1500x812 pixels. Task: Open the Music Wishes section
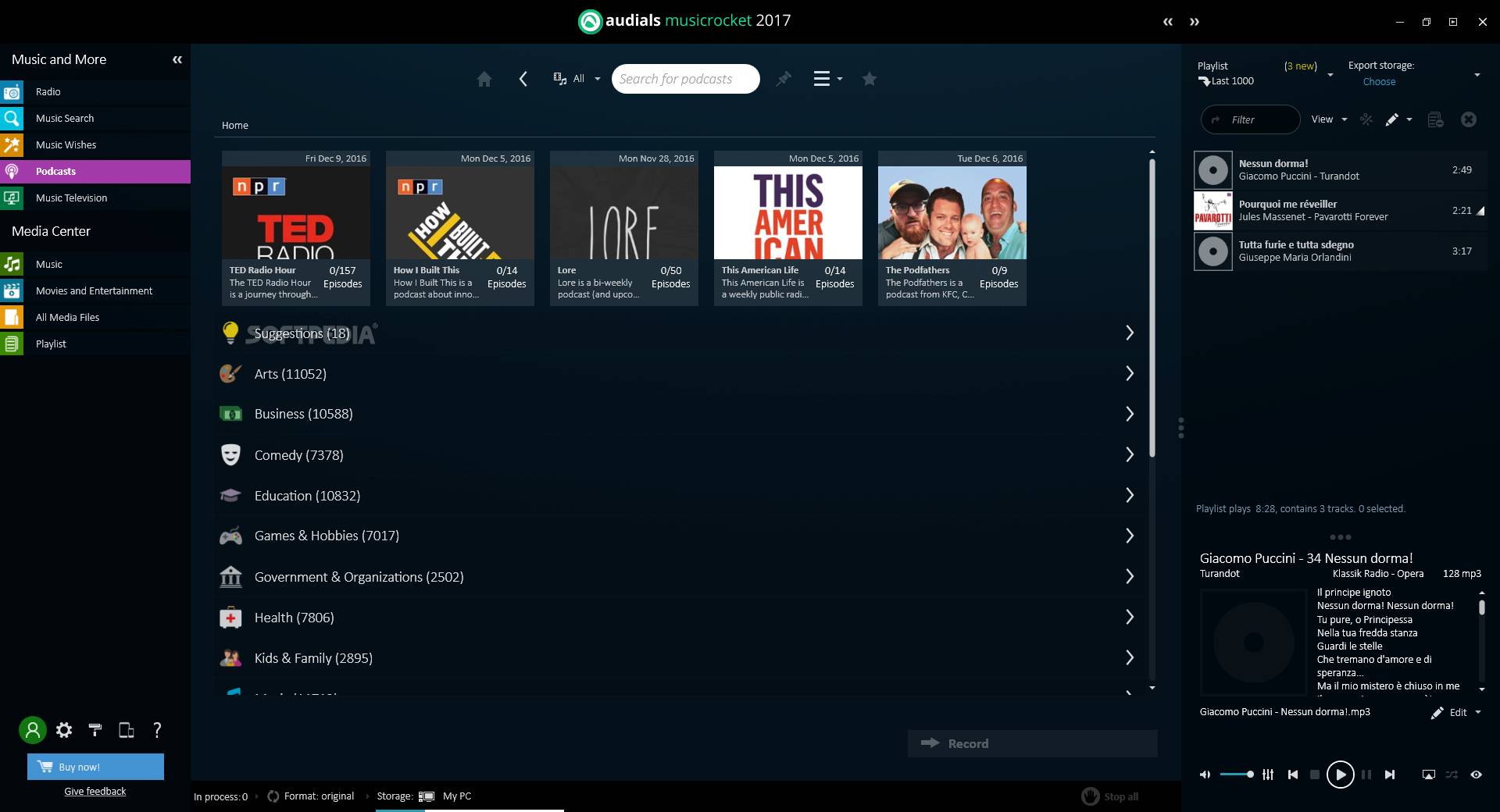95,144
